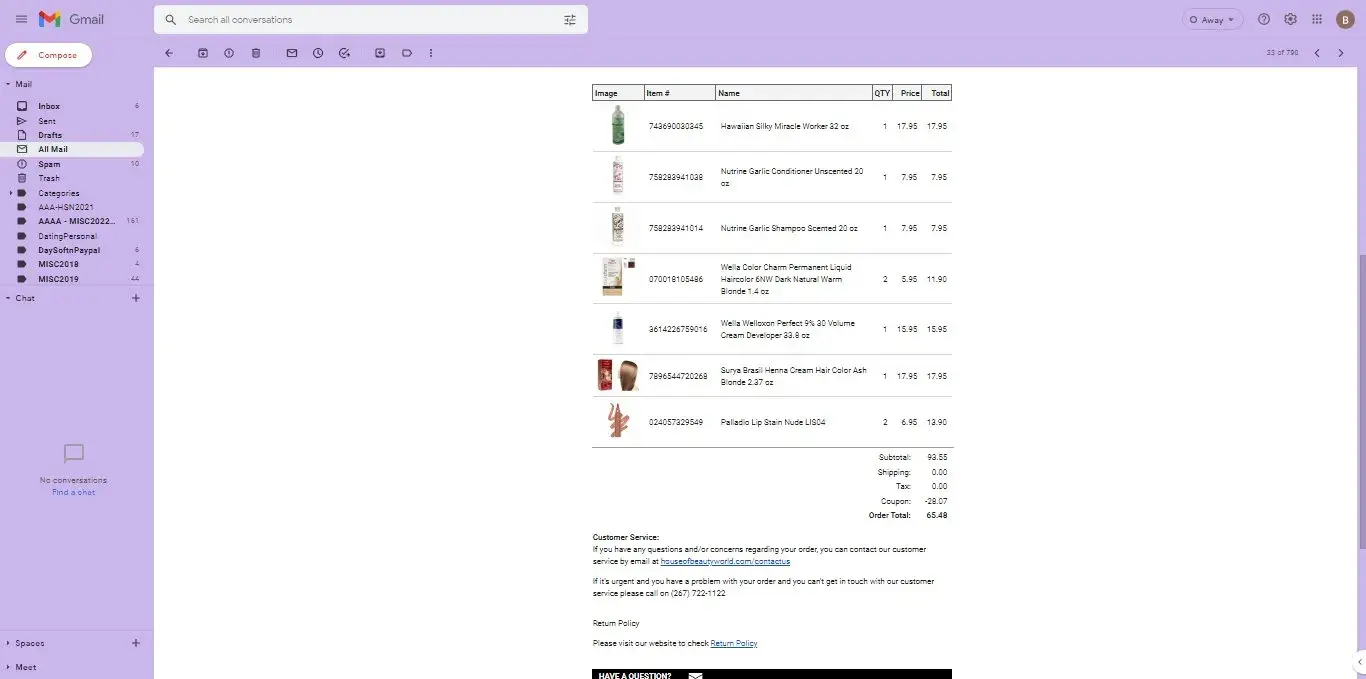The height and width of the screenshot is (679, 1366).
Task: Click the Compose button
Action: point(48,55)
